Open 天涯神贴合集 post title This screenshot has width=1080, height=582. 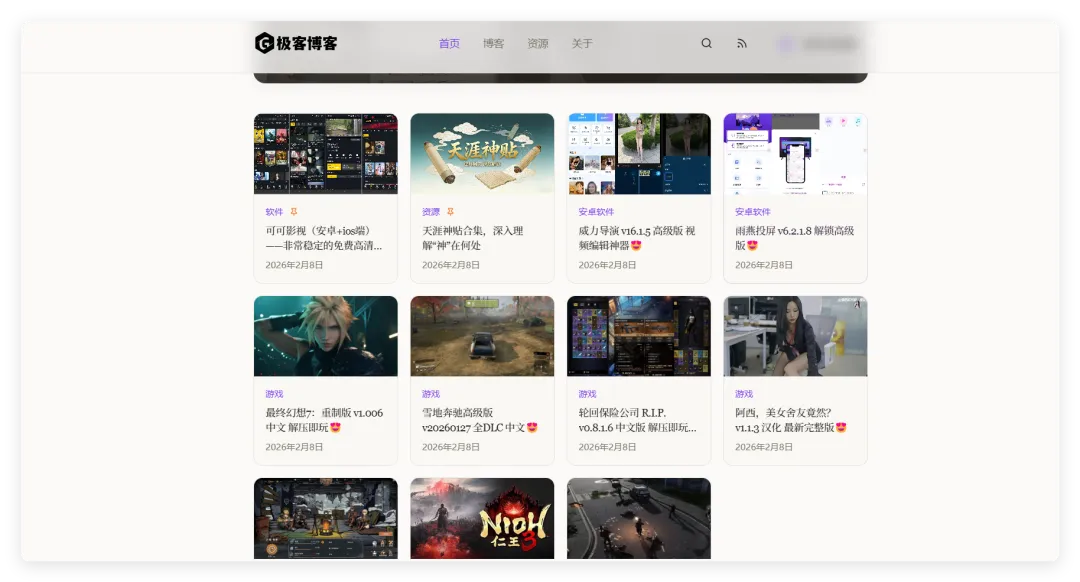coord(472,238)
